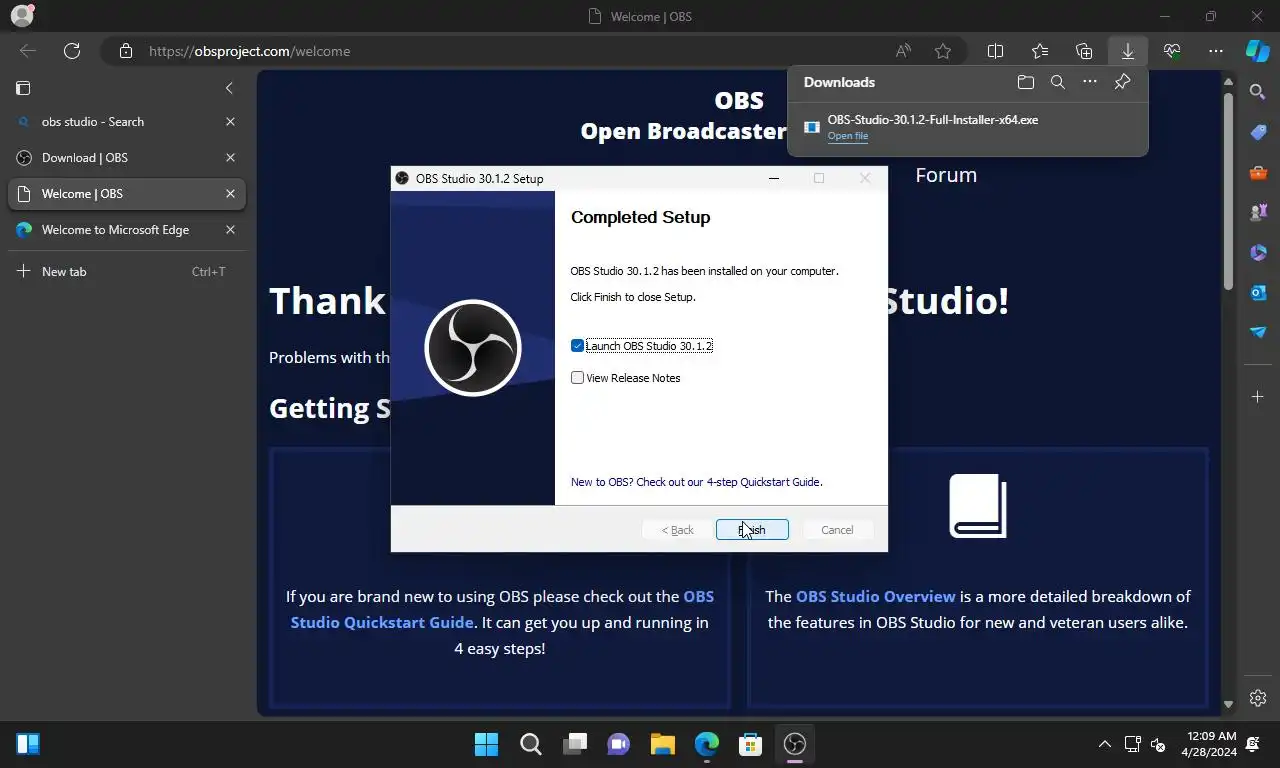Screen dimensions: 1280x768
Task: Open Edge Settings and more menu
Action: (1216, 51)
